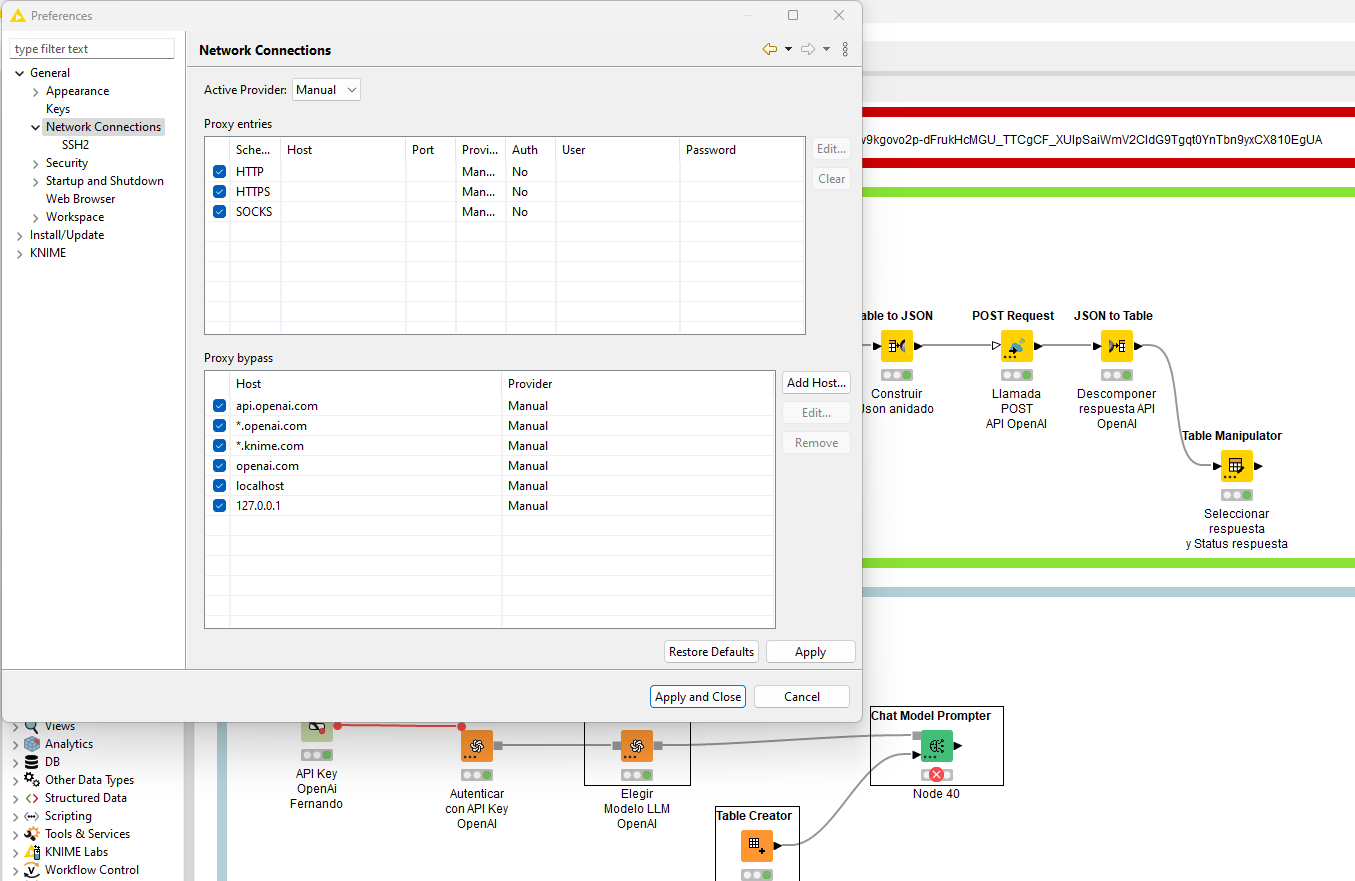Screen dimensions: 1355x881
Task: Click the Tools & Services category icon
Action: (32, 834)
